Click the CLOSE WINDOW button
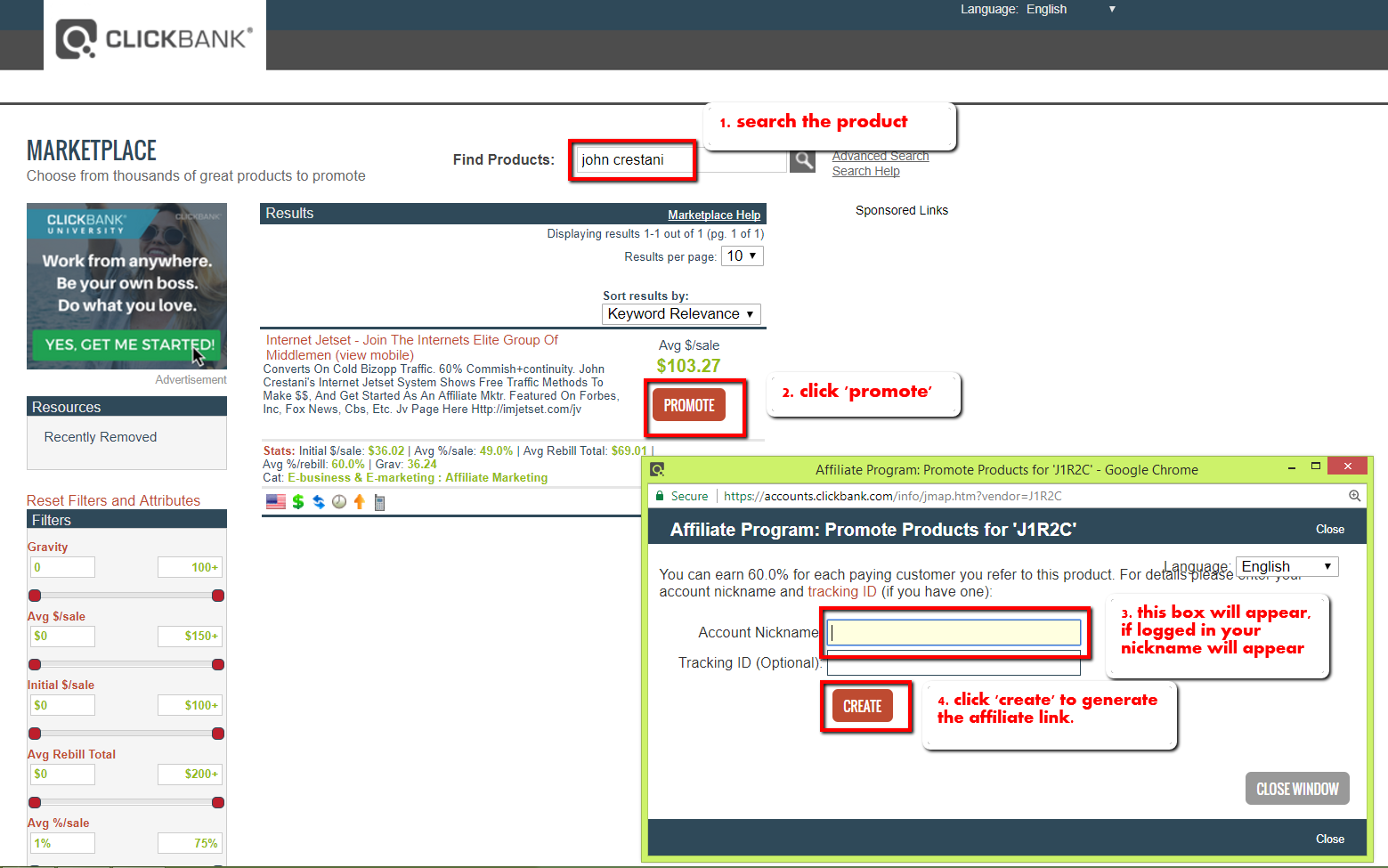 point(1297,789)
